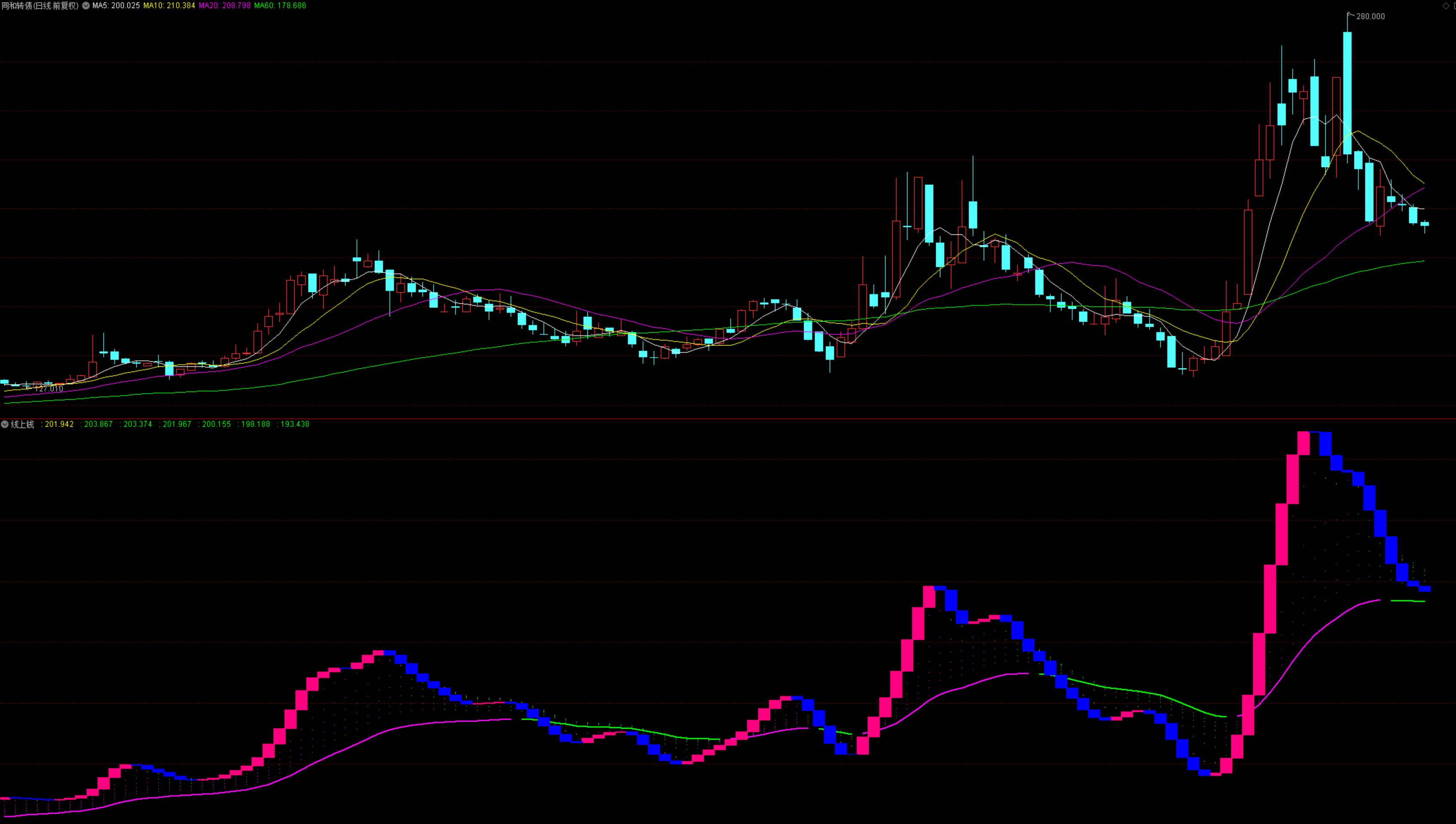
Task: Click the MA20: 208.798 value label
Action: 225,6
